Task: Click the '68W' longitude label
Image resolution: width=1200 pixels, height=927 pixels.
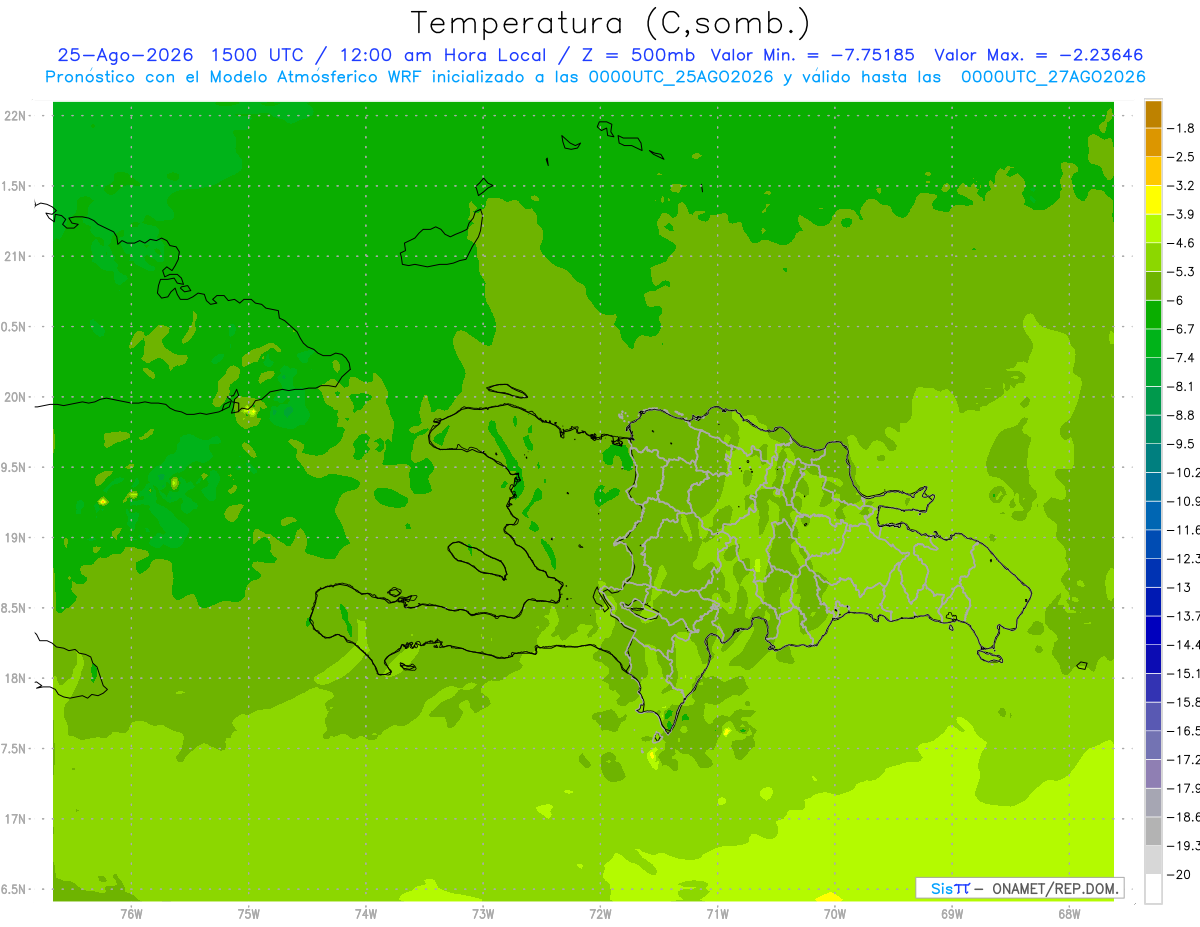Action: tap(1069, 914)
